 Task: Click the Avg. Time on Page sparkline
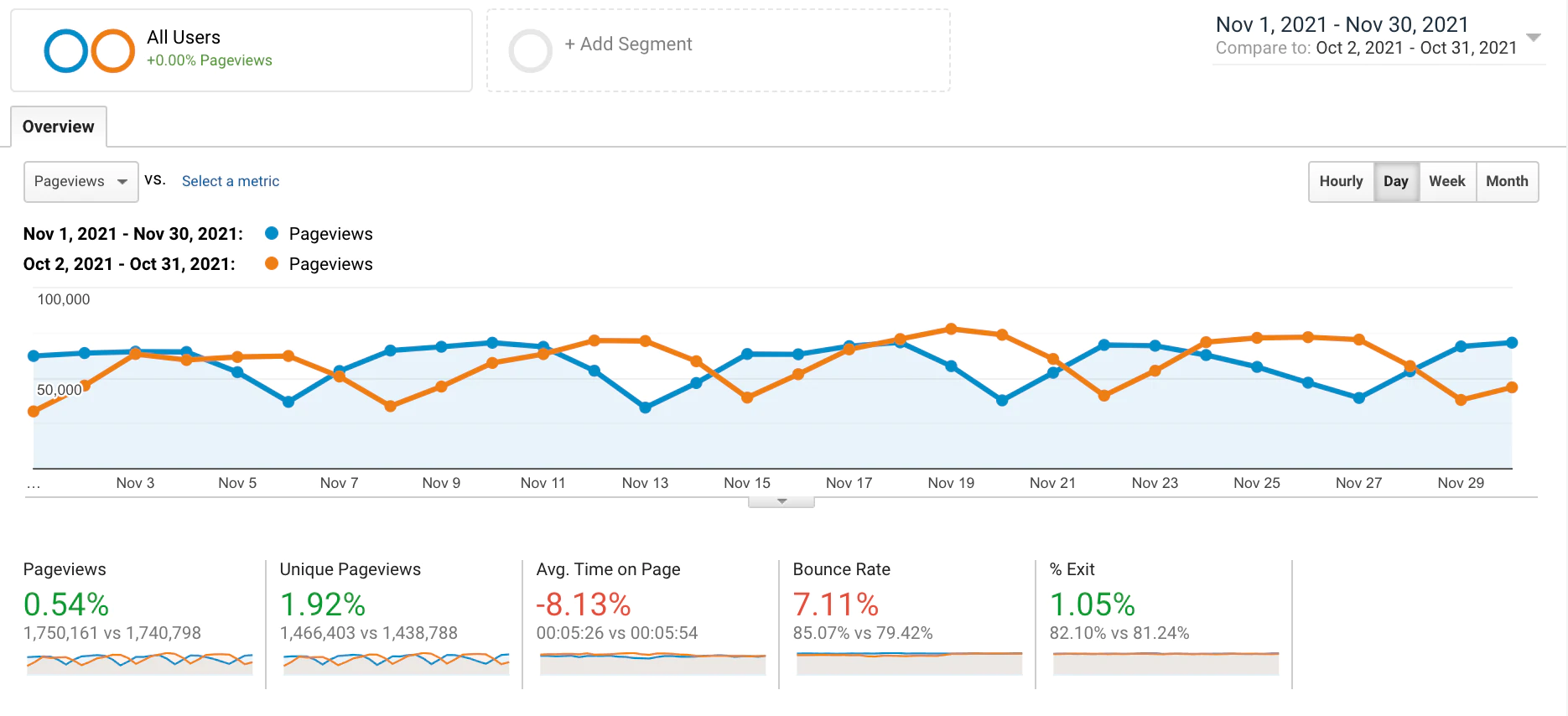[x=652, y=663]
